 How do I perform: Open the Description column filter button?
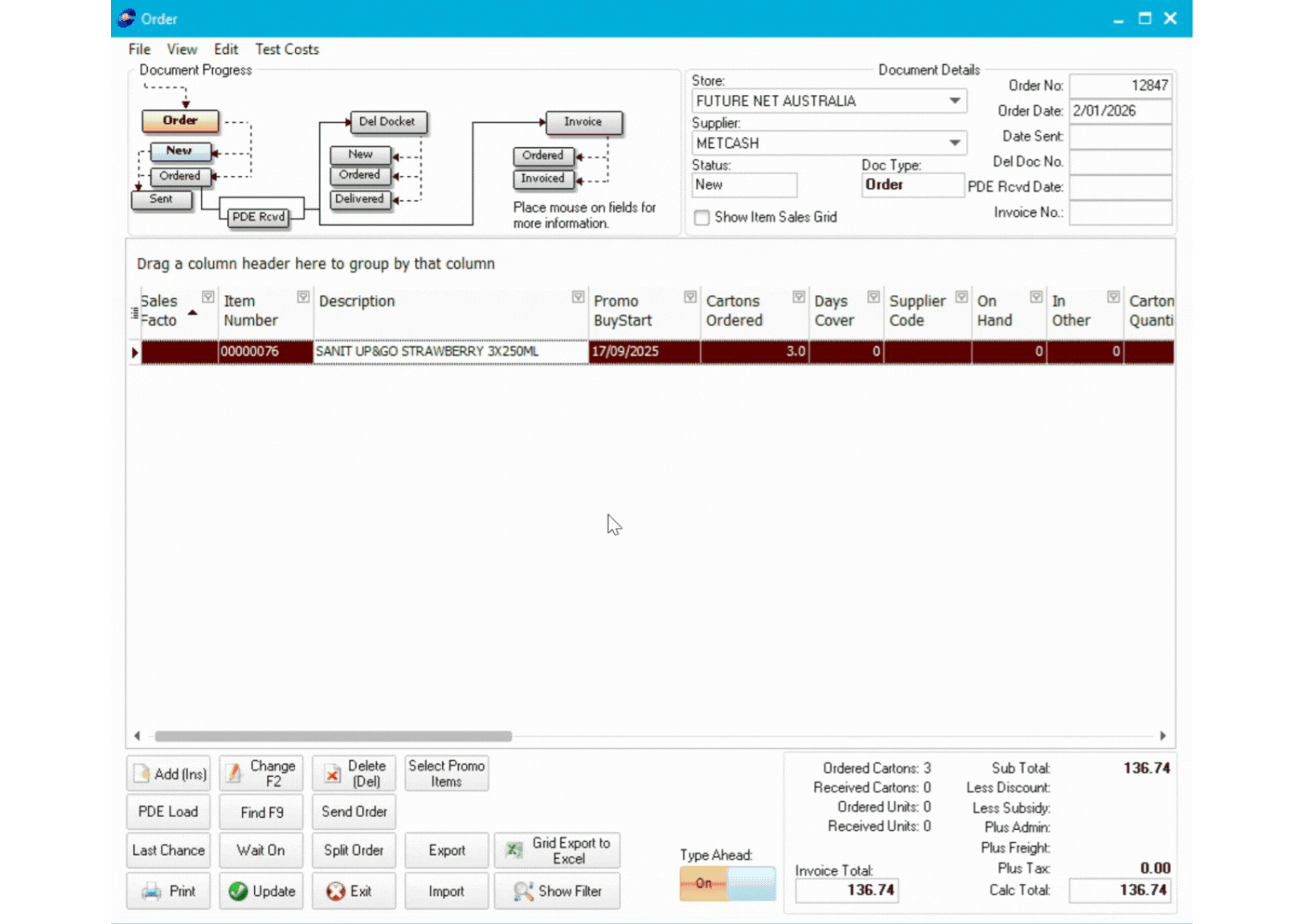[x=578, y=297]
